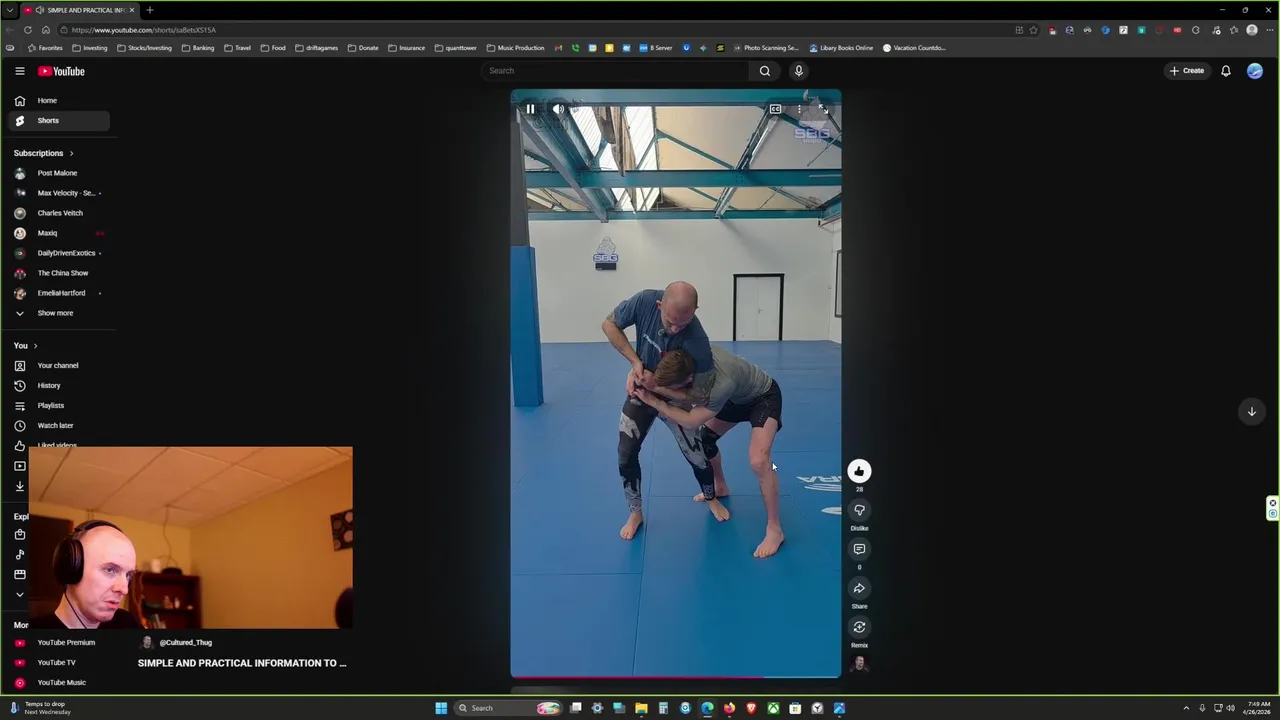Click the YouTube search box

click(x=615, y=71)
